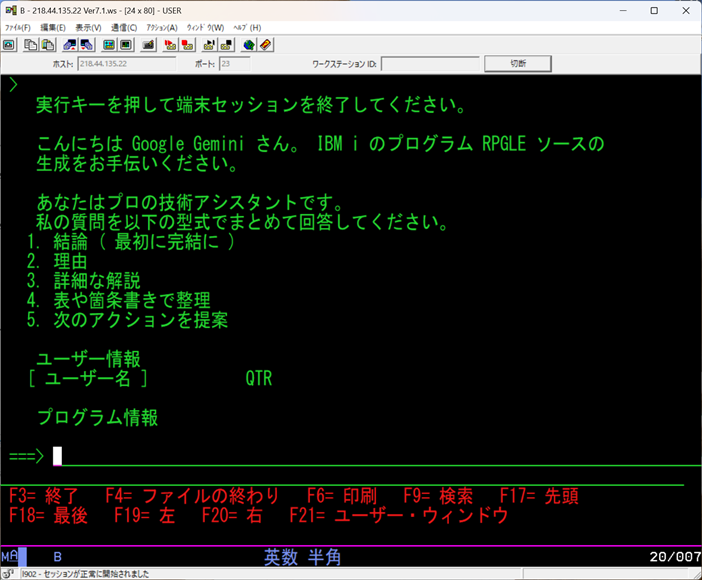Viewport: 702px width, 580px height.
Task: Open the ファイル(F) menu
Action: click(18, 27)
